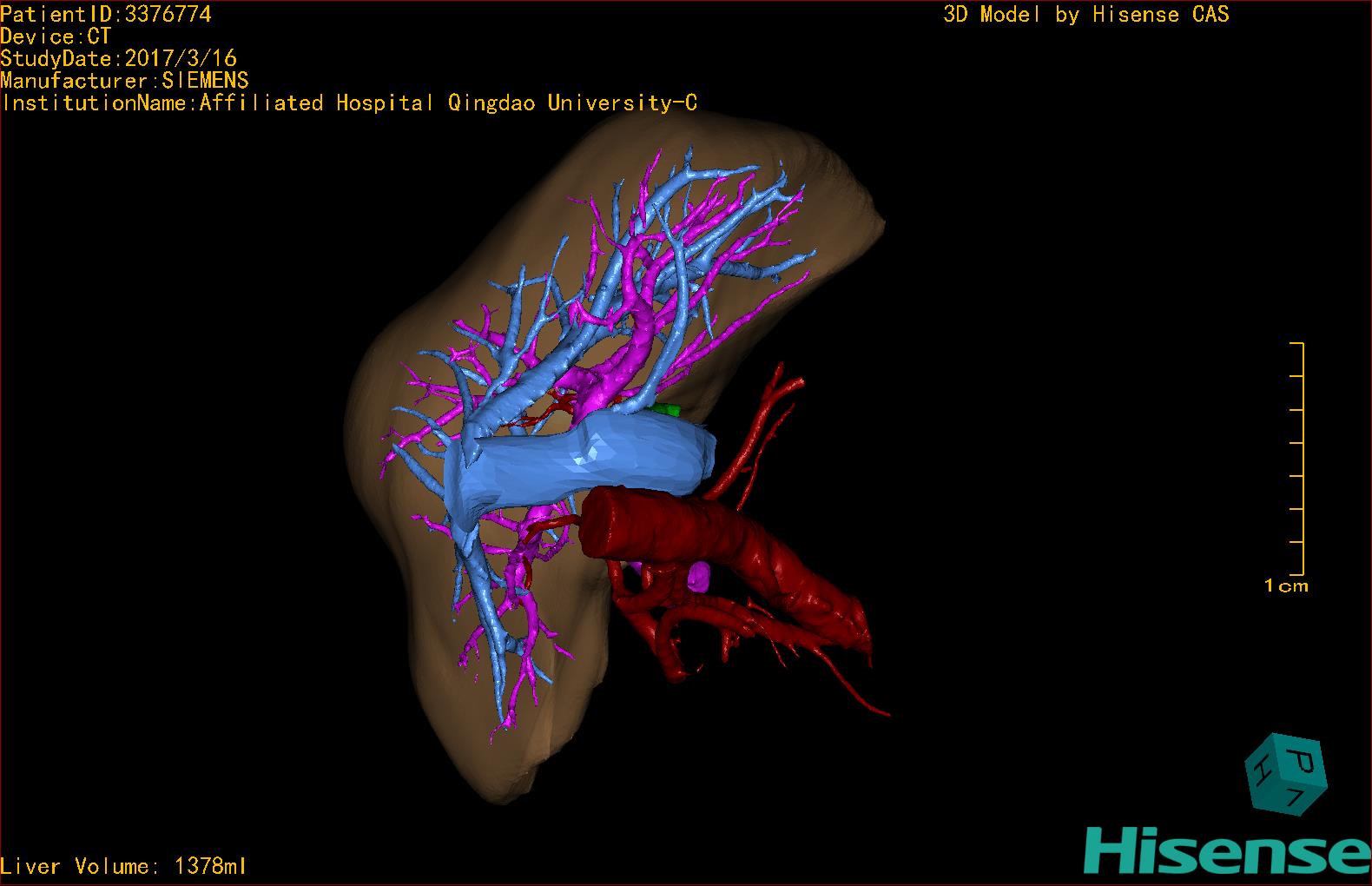The height and width of the screenshot is (886, 1372).
Task: Click the StudyDate:2017/3/16 text
Action: click(x=119, y=58)
